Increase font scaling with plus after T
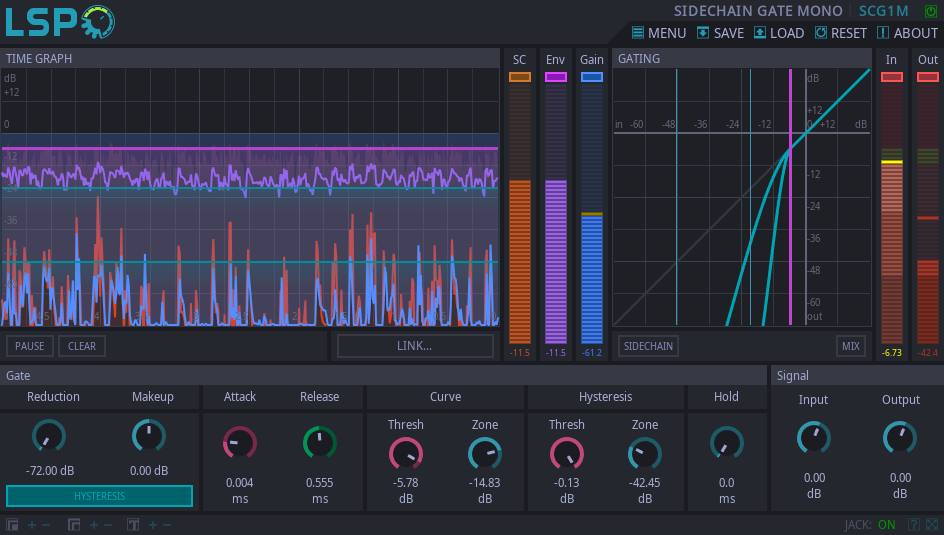Screen dimensions: 944x535 (153, 525)
